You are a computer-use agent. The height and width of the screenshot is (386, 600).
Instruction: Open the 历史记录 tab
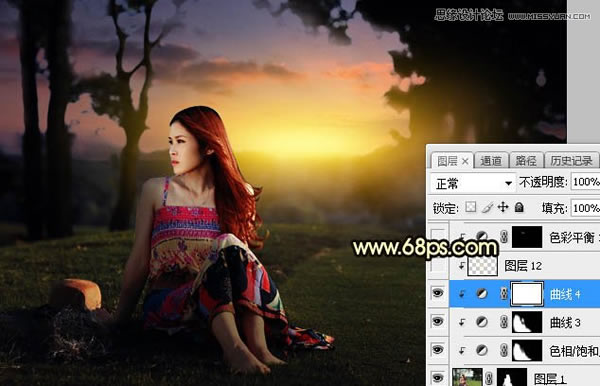pos(571,161)
